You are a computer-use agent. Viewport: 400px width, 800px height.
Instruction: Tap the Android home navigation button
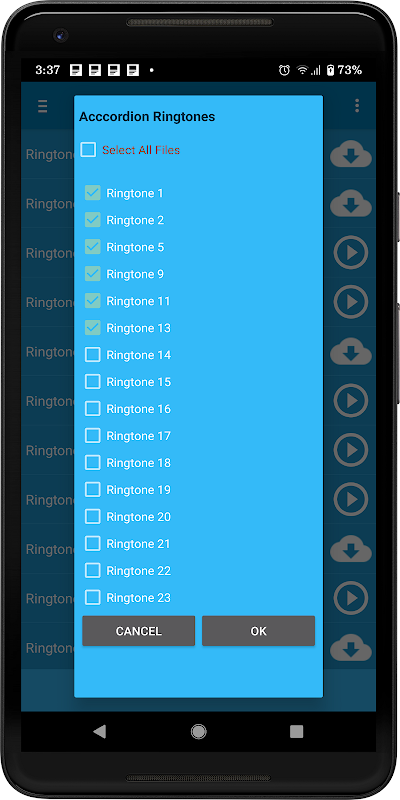tap(198, 731)
